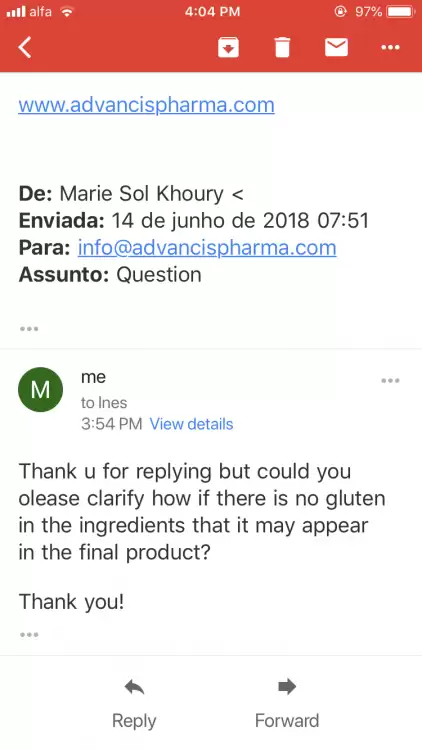
Task: Tap the Reply arrow icon
Action: tap(134, 688)
